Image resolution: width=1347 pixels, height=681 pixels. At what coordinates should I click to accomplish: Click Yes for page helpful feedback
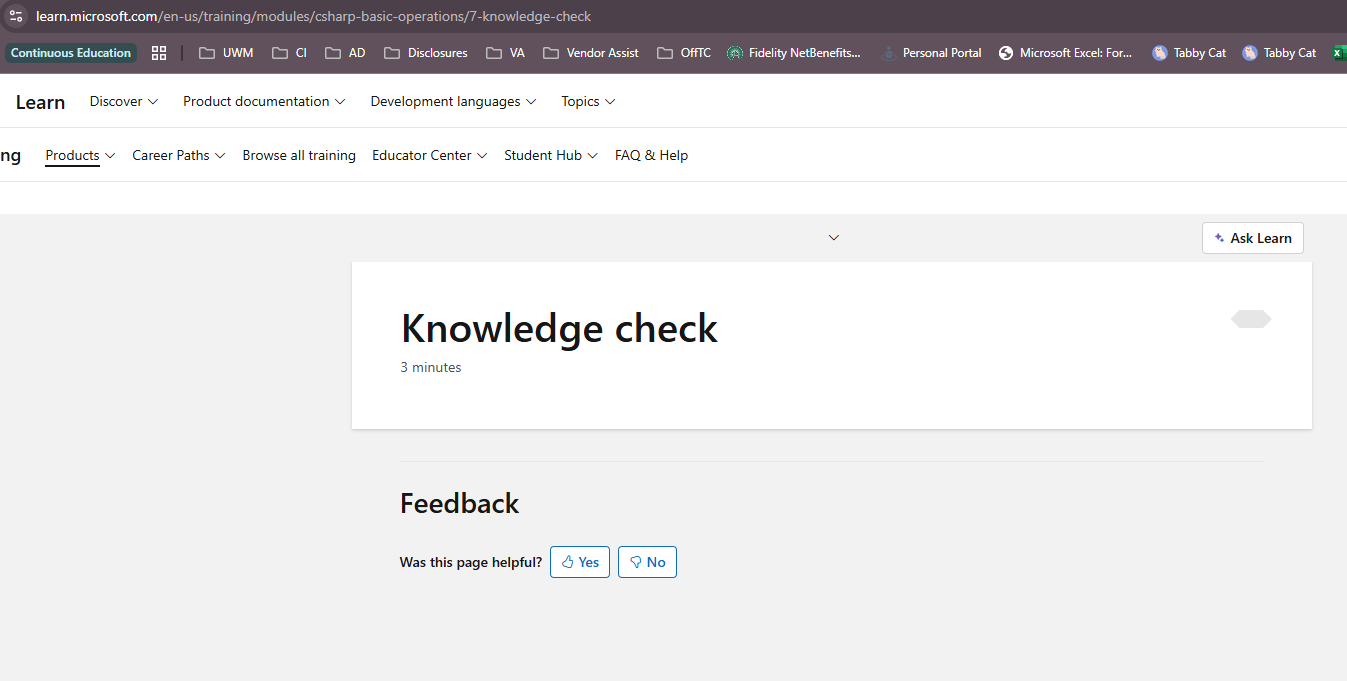pyautogui.click(x=580, y=562)
